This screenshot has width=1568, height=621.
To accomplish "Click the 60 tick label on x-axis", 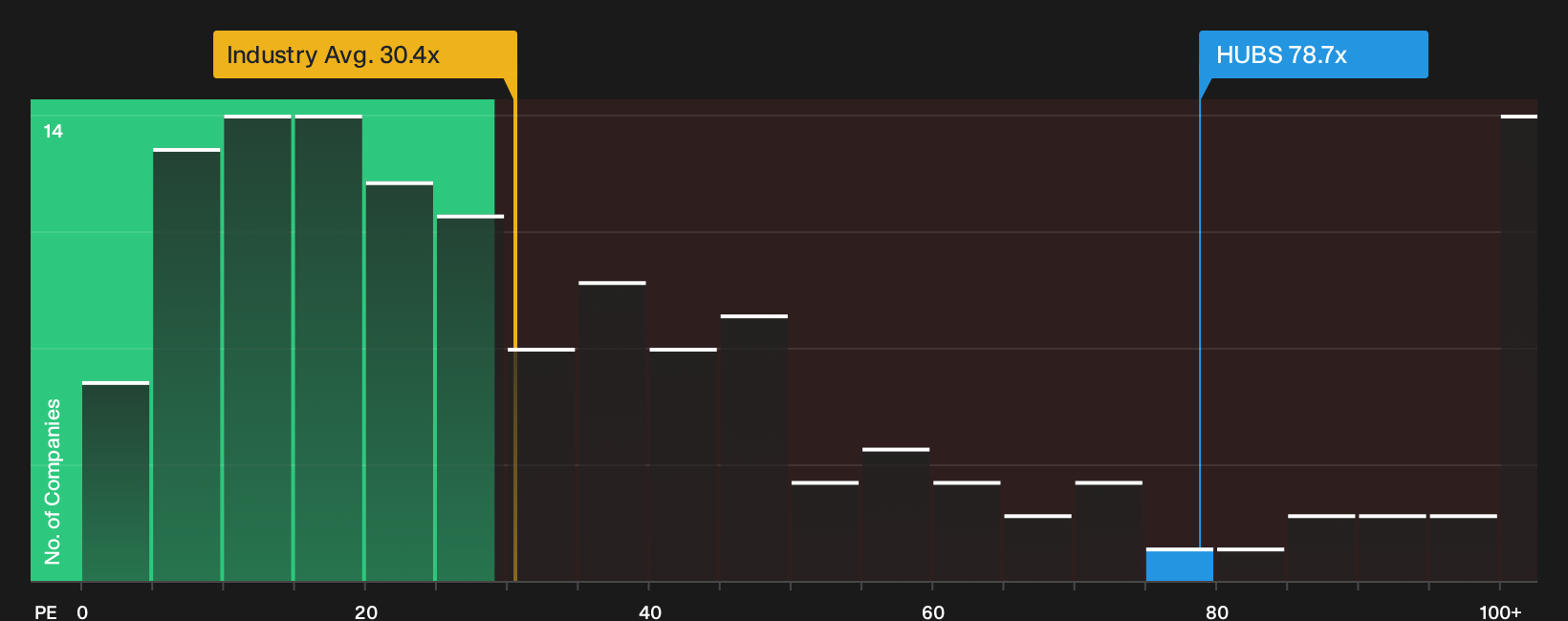I will point(933,611).
